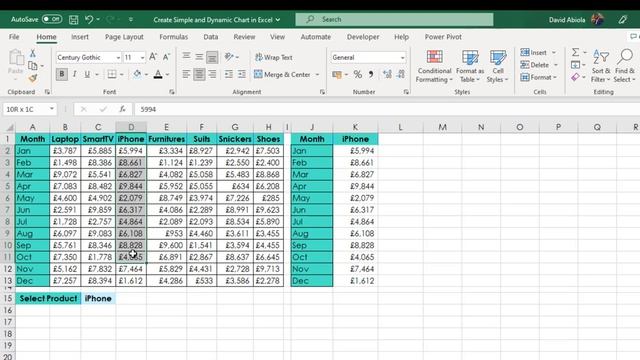Viewport: 640px width, 360px height.
Task: Open the File tab
Action: [14, 37]
